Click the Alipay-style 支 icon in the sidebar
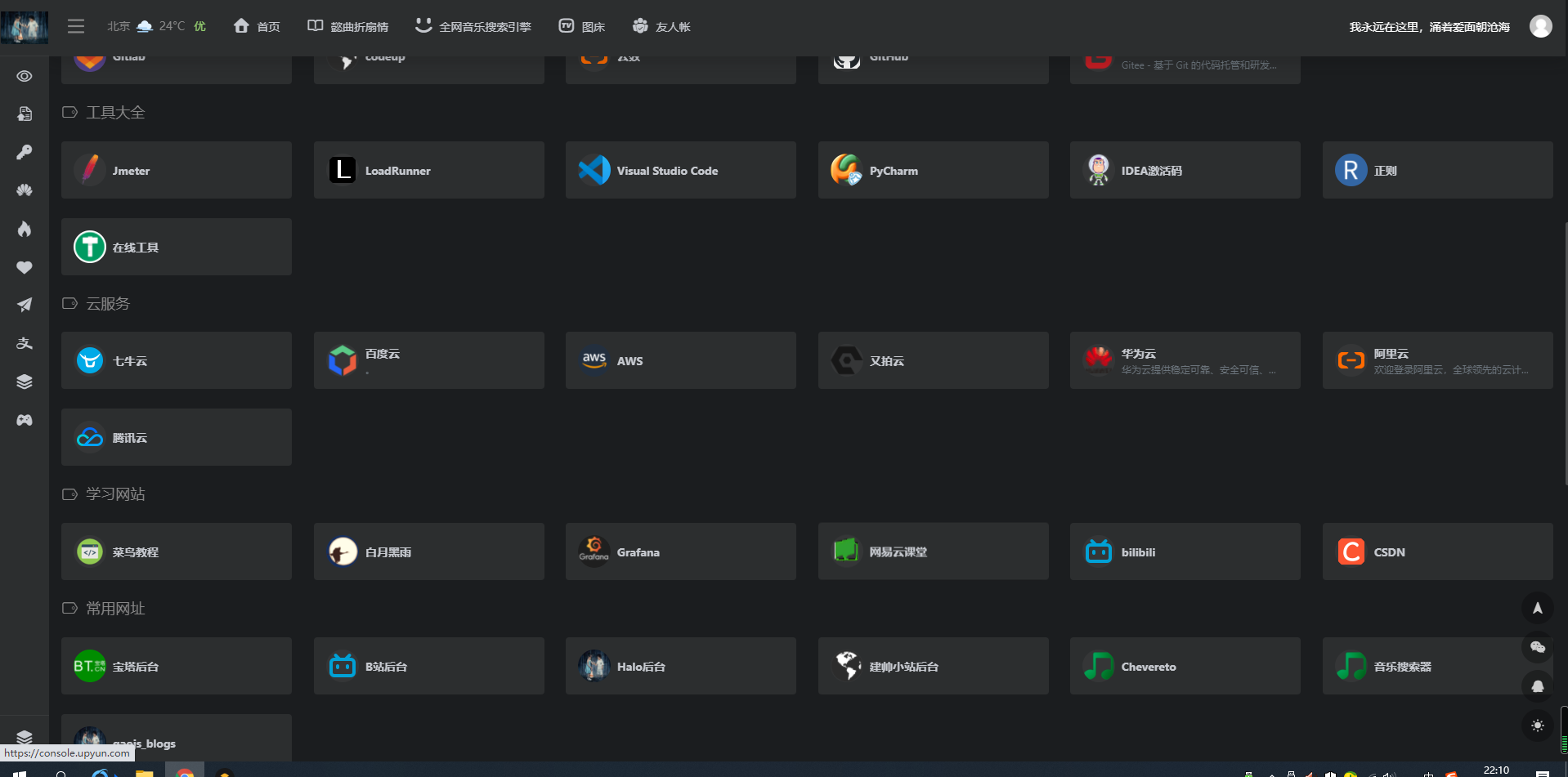The width and height of the screenshot is (1568, 777). [25, 343]
